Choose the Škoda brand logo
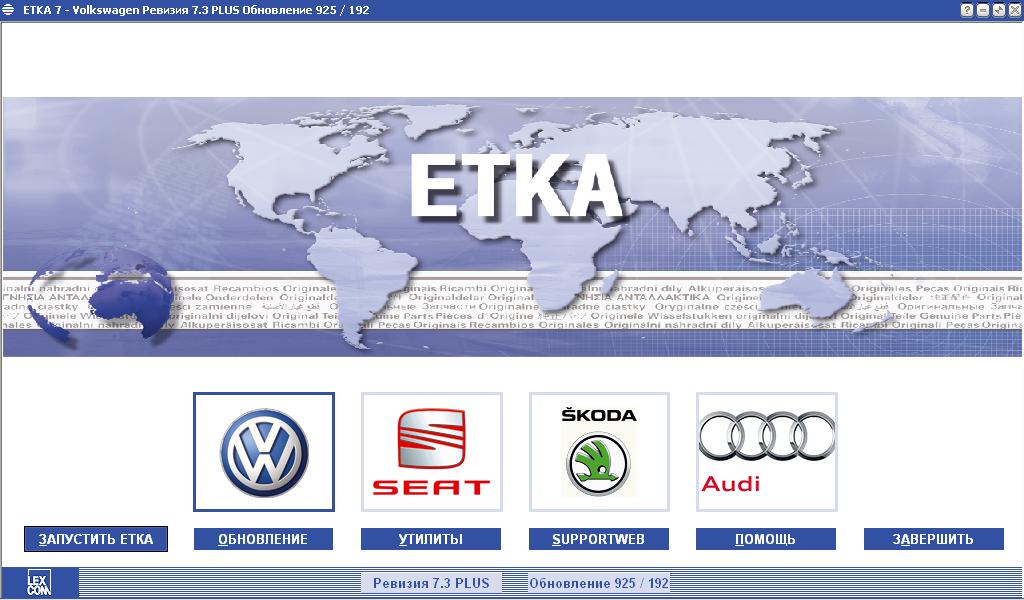Screen dimensions: 1024x600 599,452
